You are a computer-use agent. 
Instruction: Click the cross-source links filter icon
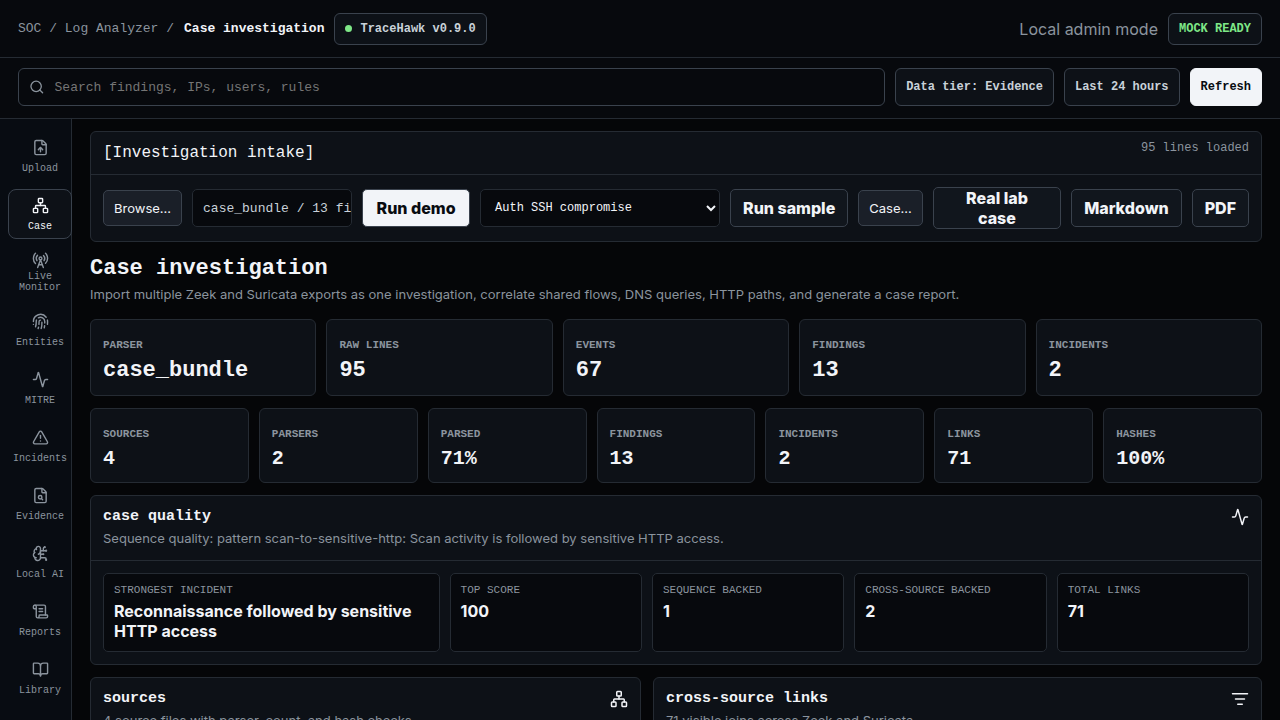[1240, 699]
